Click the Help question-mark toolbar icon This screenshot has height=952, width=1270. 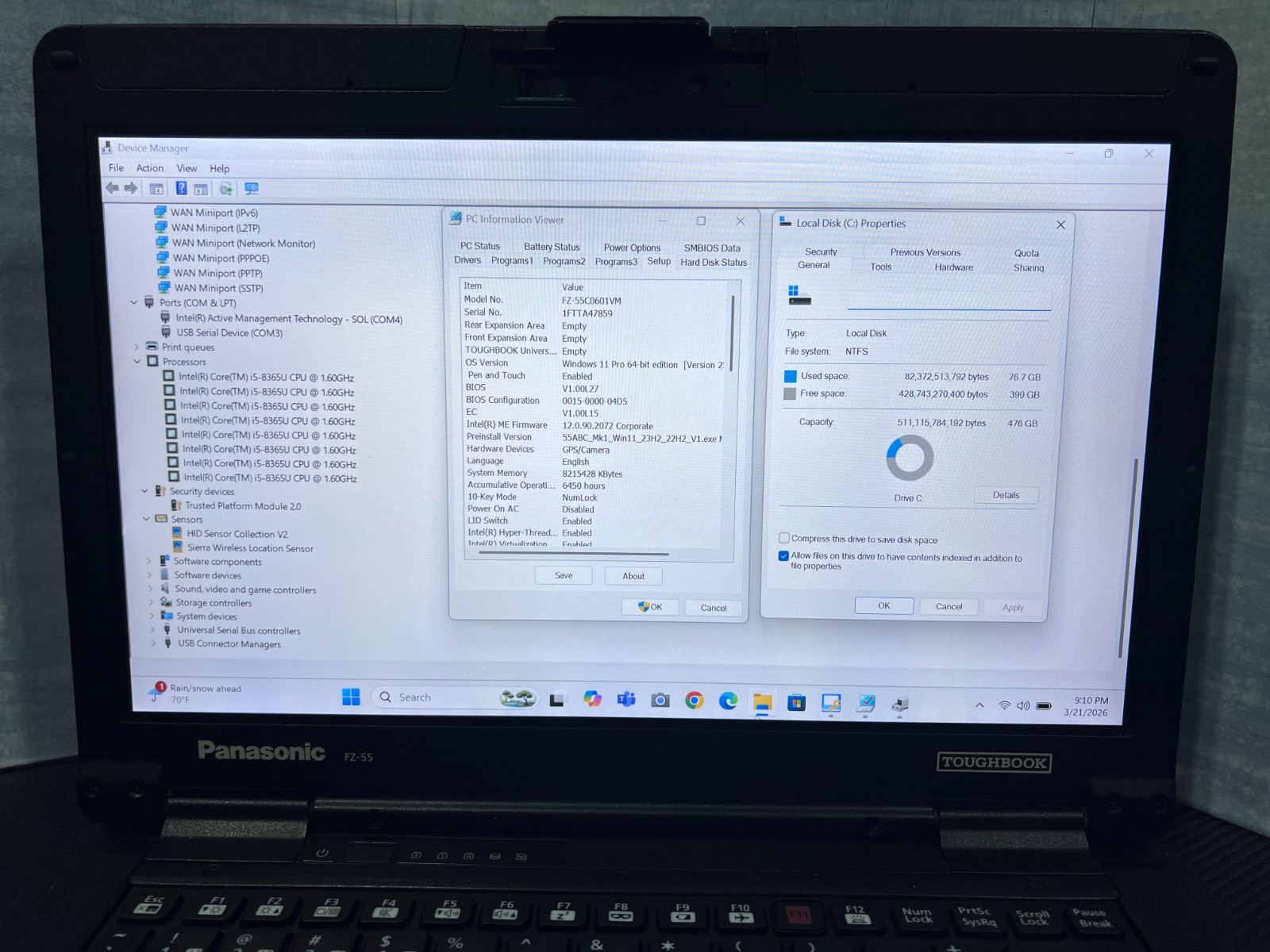(x=181, y=188)
